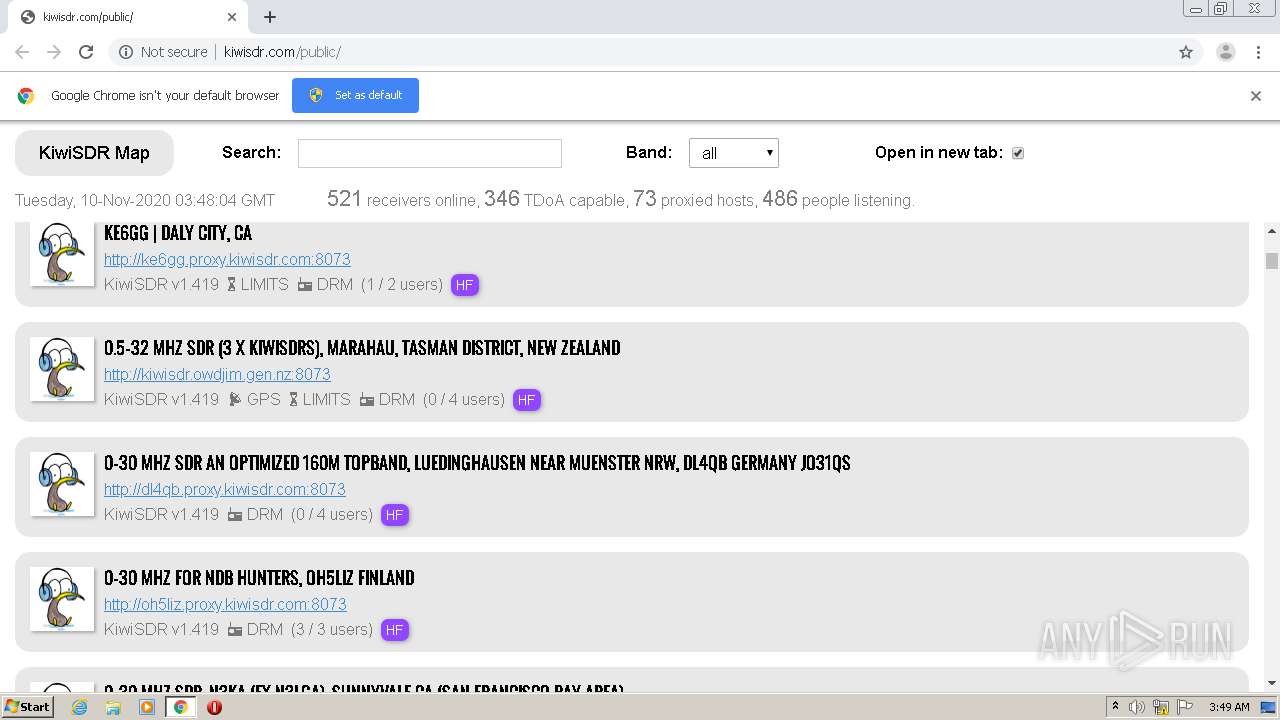This screenshot has height=720, width=1280.
Task: Reload the kiwisdr.com page
Action: pos(86,52)
